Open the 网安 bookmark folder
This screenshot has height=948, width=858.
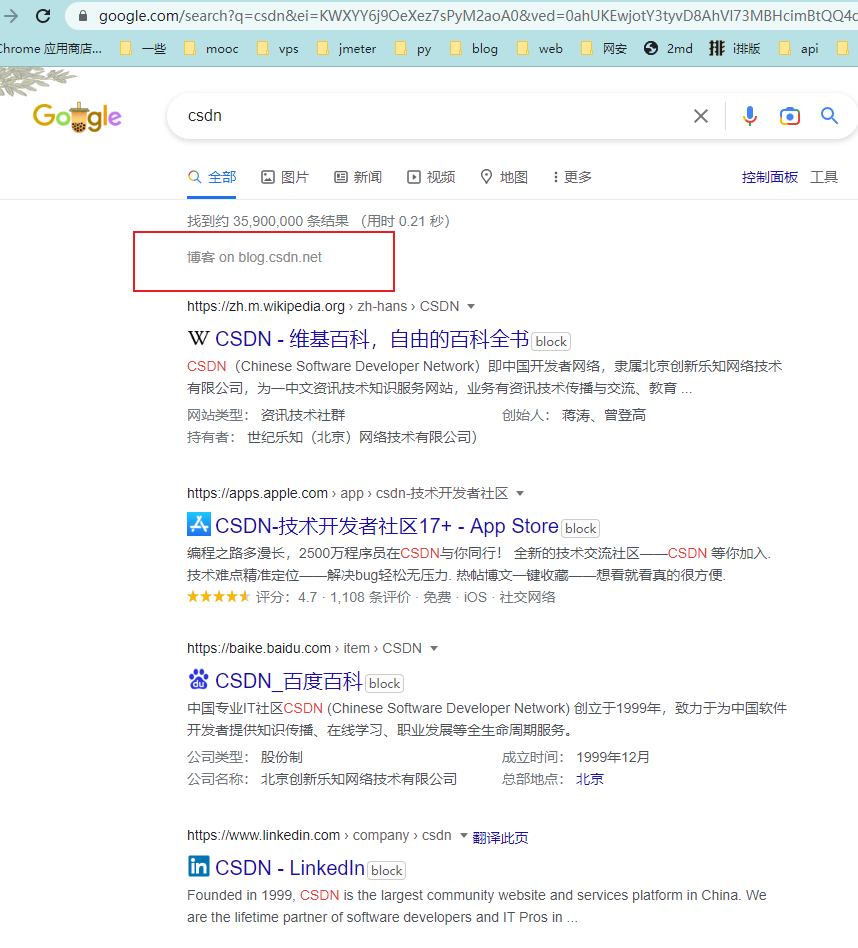[x=603, y=48]
